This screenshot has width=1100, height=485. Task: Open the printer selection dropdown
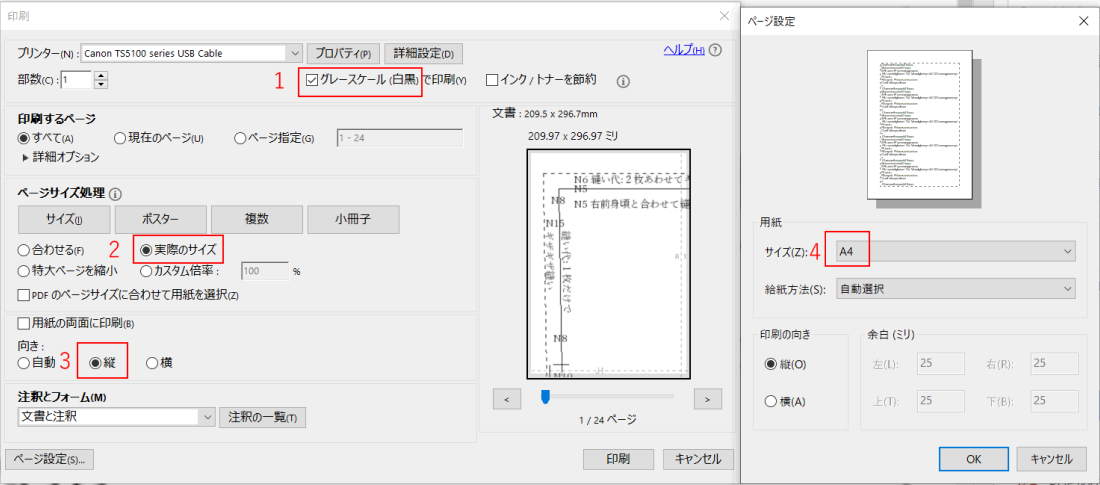pos(293,53)
